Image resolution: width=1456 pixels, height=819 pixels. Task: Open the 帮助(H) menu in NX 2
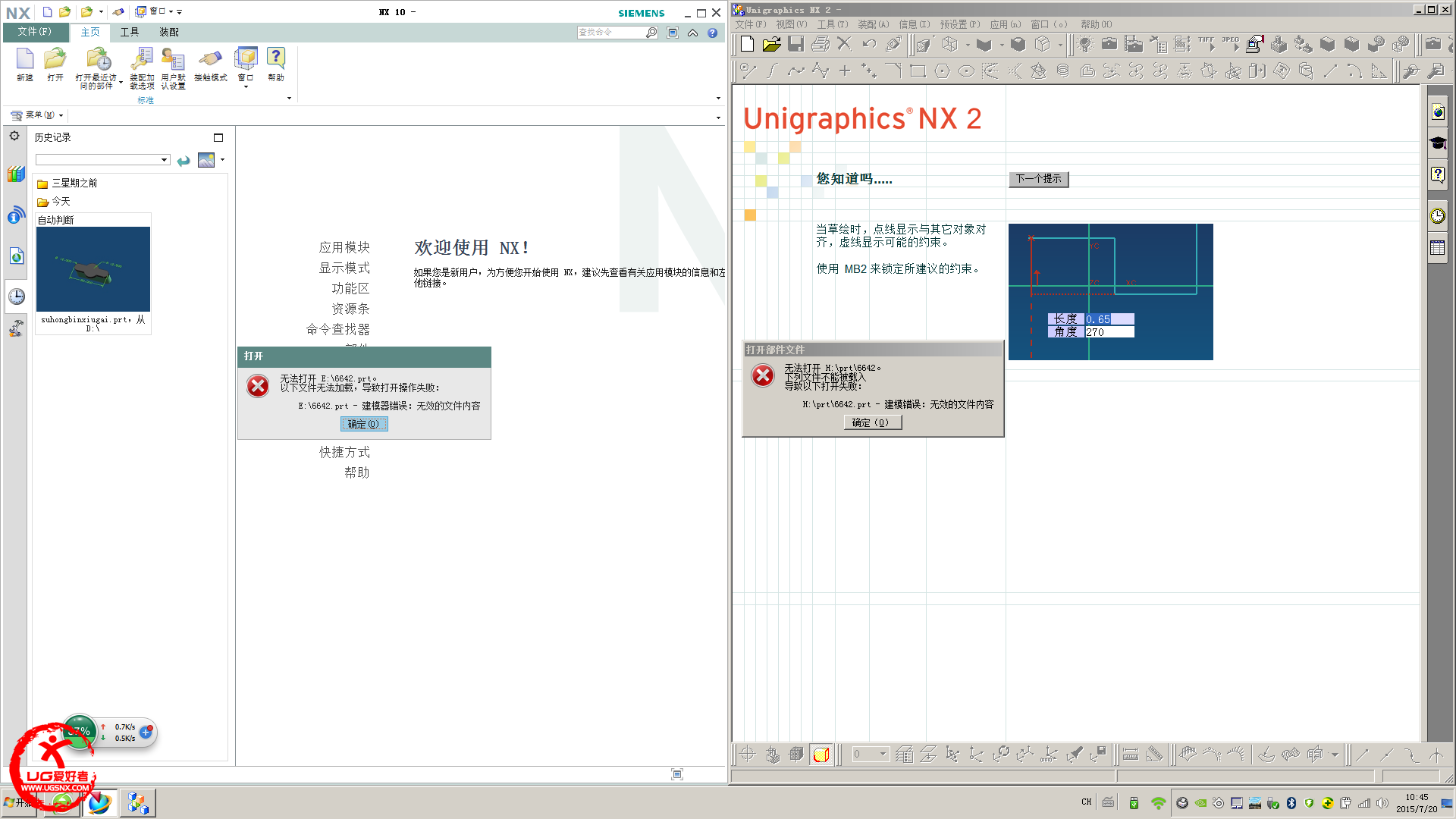coord(1096,24)
